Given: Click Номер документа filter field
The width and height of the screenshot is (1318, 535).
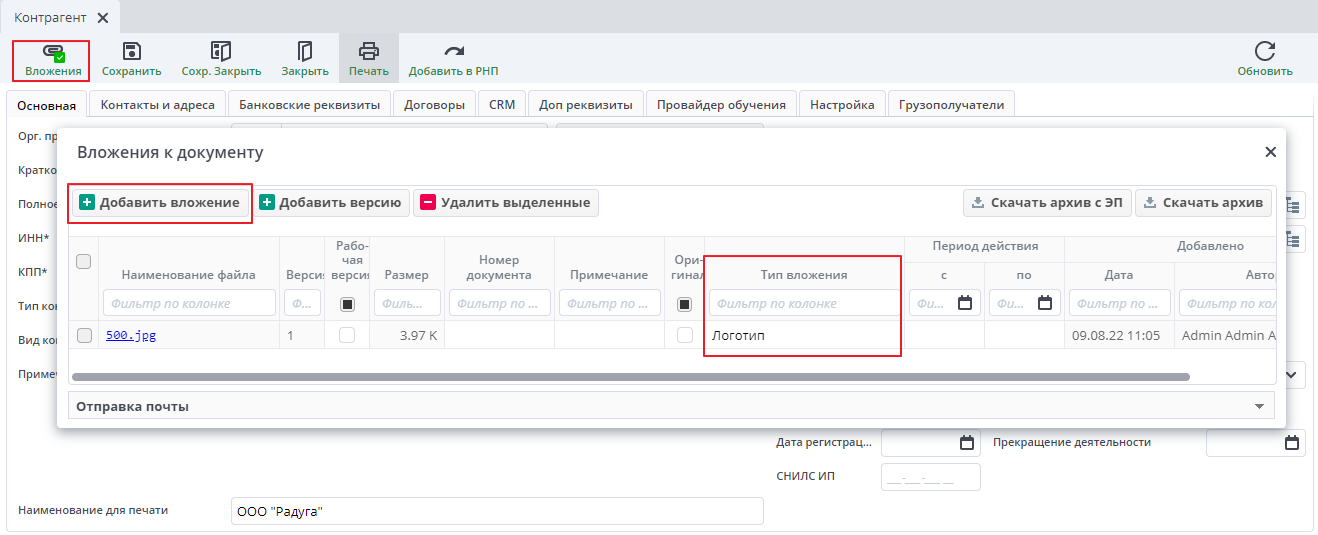Looking at the screenshot, I should 500,303.
